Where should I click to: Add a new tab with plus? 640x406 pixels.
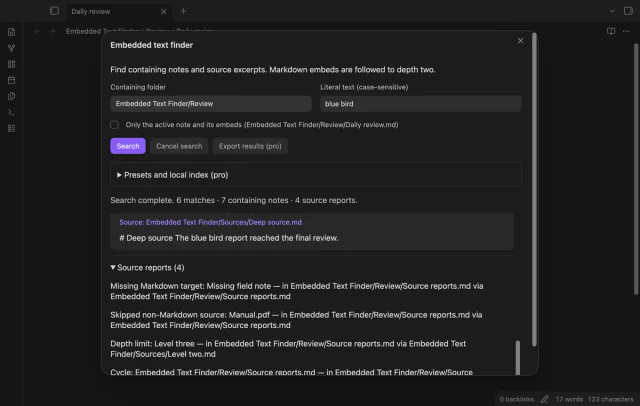(183, 11)
